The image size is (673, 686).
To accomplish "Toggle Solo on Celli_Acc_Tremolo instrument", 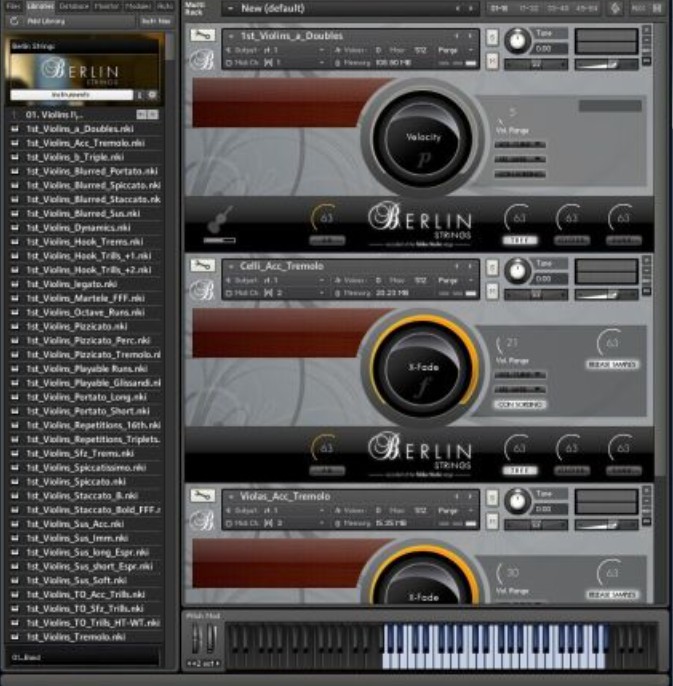I will click(492, 268).
